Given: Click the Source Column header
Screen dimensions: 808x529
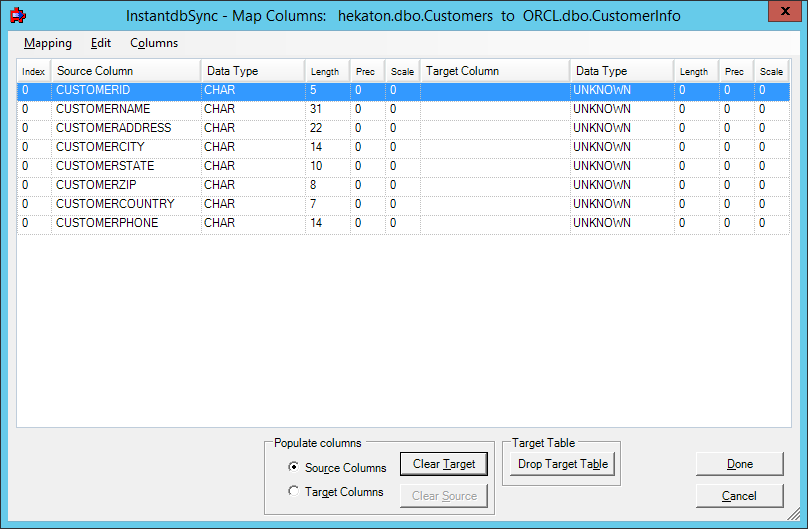Looking at the screenshot, I should tap(126, 71).
